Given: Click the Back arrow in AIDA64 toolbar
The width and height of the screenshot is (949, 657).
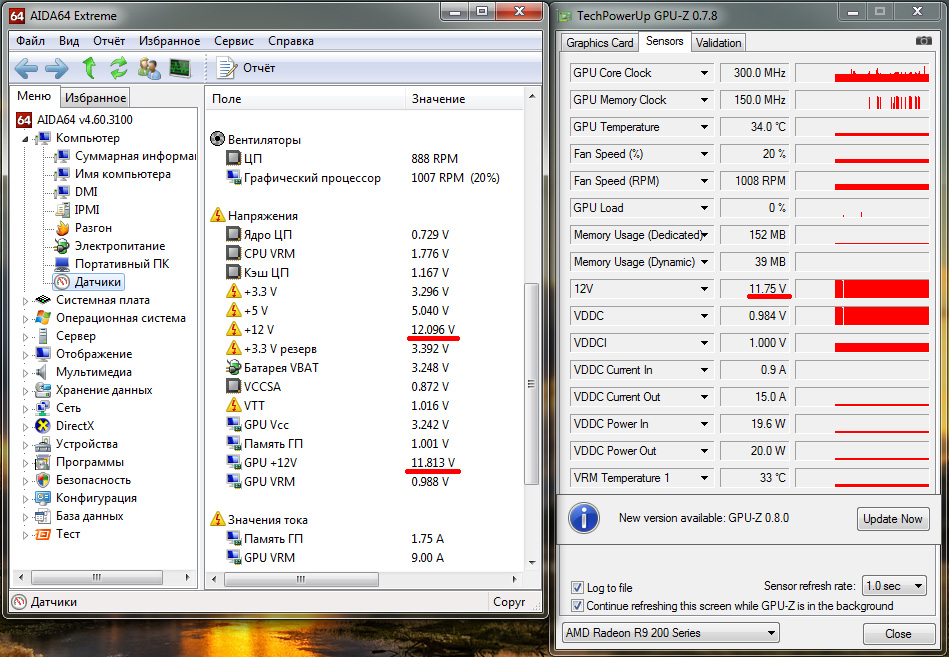Looking at the screenshot, I should (x=26, y=68).
